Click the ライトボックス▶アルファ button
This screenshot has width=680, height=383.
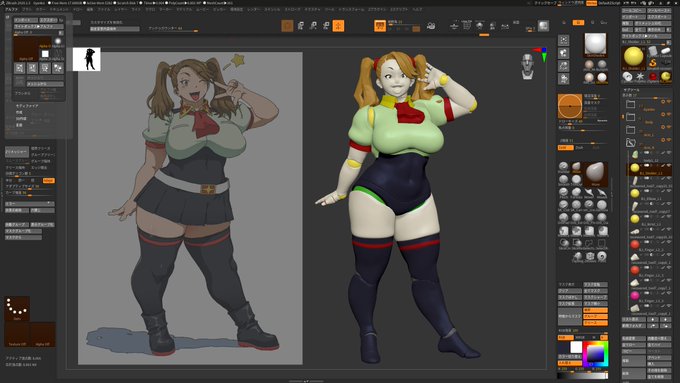(39, 26)
